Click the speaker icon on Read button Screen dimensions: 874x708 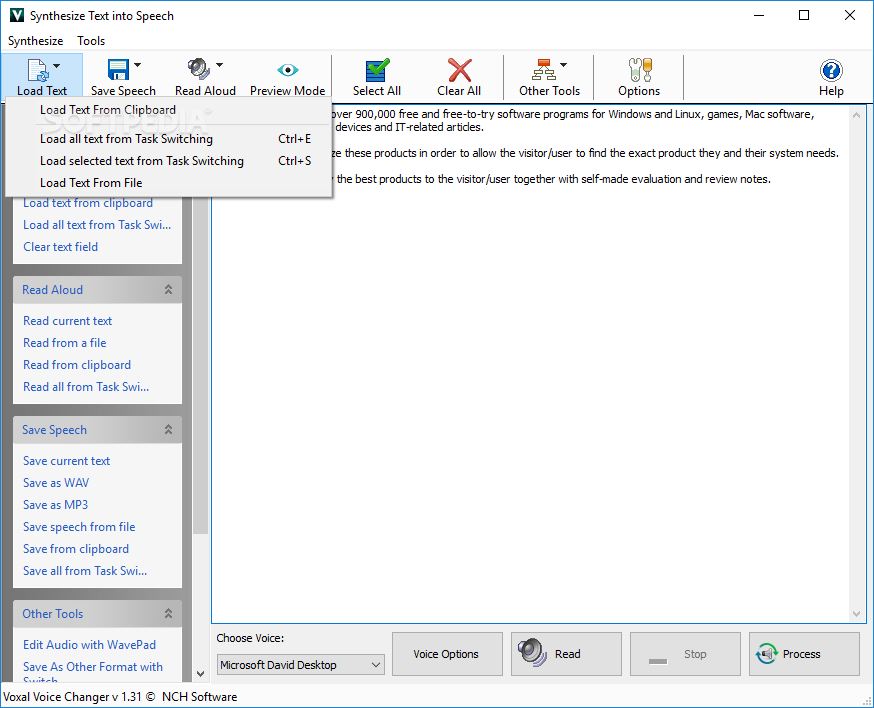click(x=532, y=653)
